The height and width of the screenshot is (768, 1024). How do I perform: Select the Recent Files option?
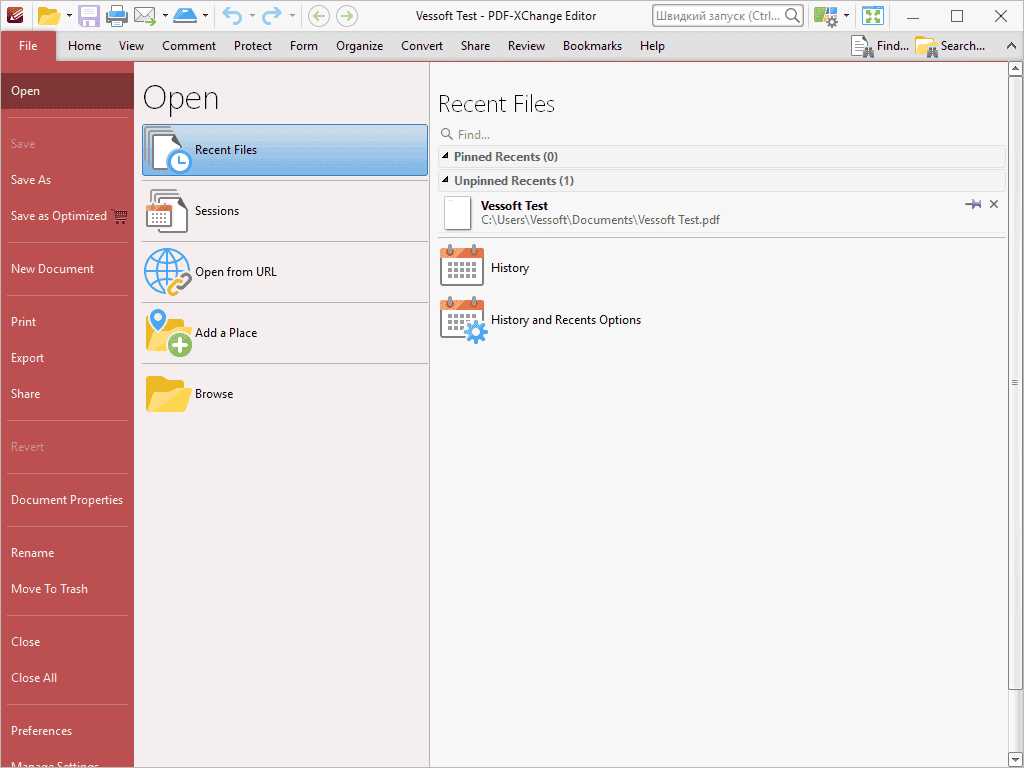pos(285,150)
